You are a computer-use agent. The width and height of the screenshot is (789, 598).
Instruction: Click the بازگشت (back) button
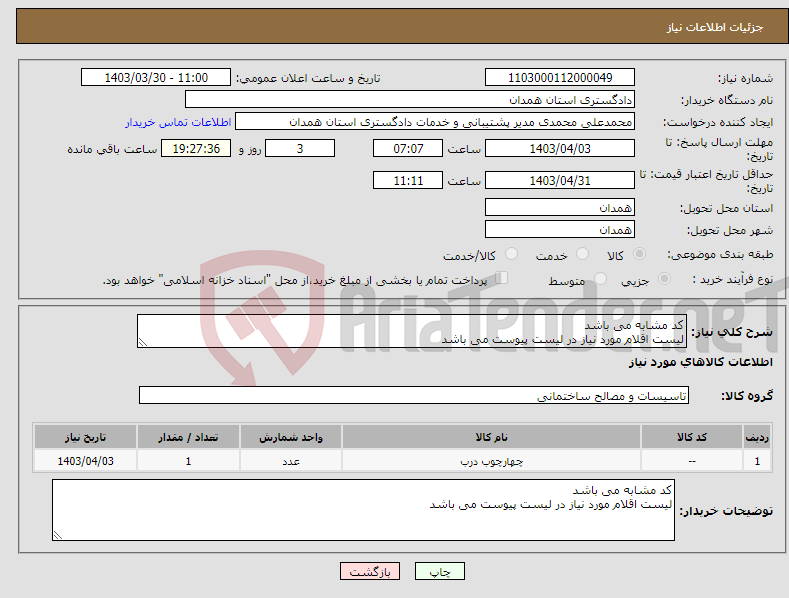pyautogui.click(x=370, y=571)
